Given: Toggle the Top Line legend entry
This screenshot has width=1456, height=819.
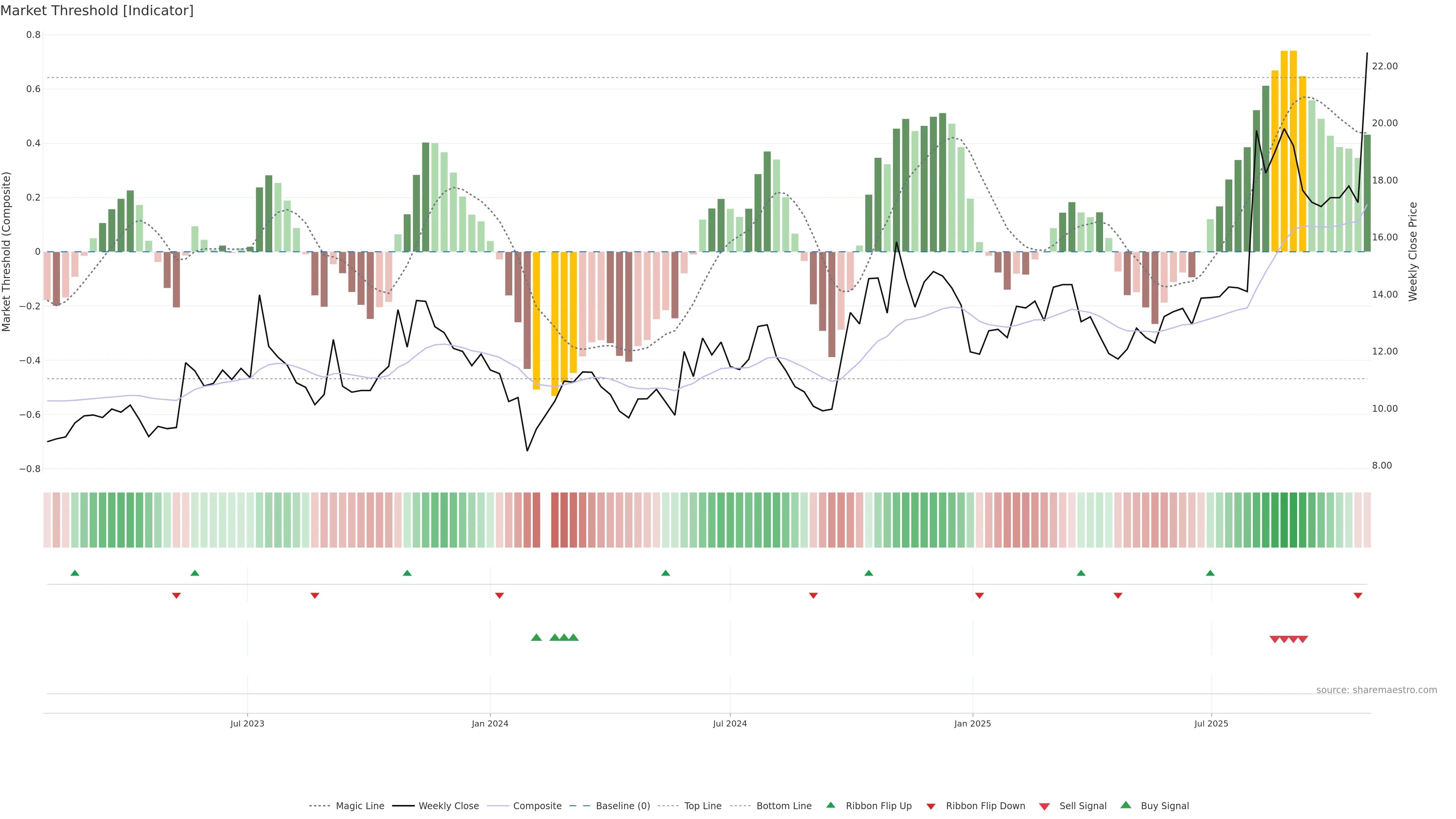Looking at the screenshot, I should click(703, 805).
